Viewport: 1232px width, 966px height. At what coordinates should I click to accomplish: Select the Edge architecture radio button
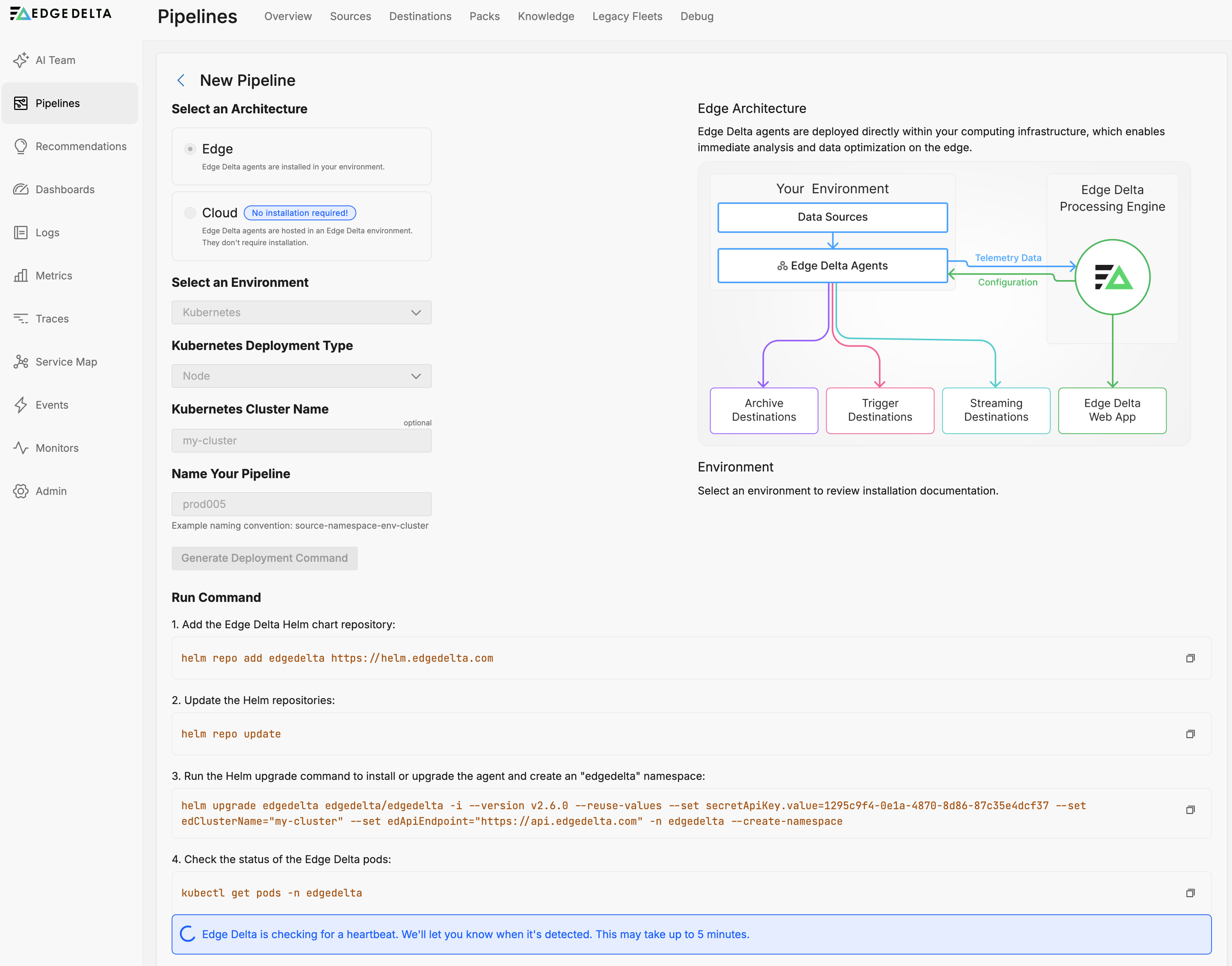tap(190, 149)
